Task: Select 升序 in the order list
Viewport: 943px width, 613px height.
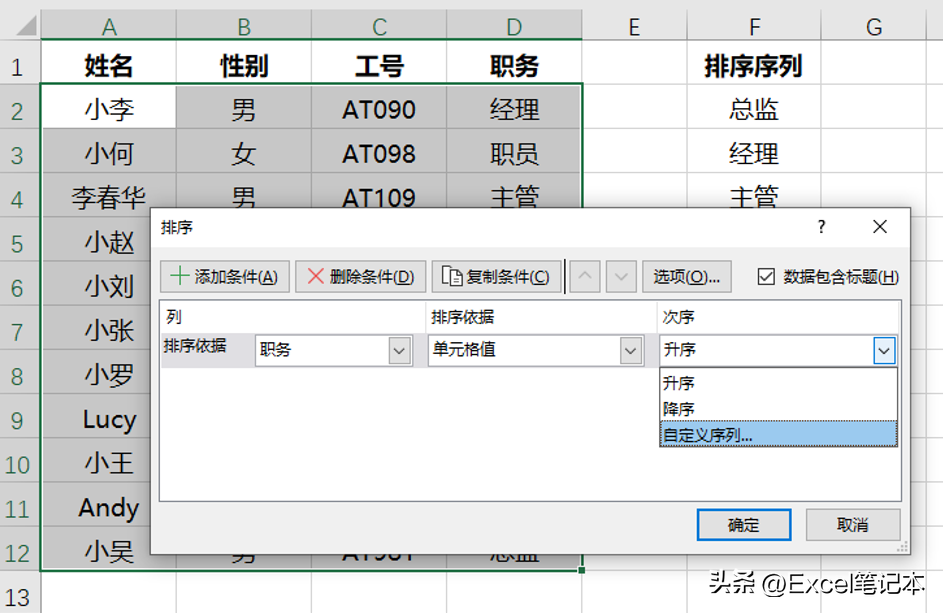Action: point(778,383)
